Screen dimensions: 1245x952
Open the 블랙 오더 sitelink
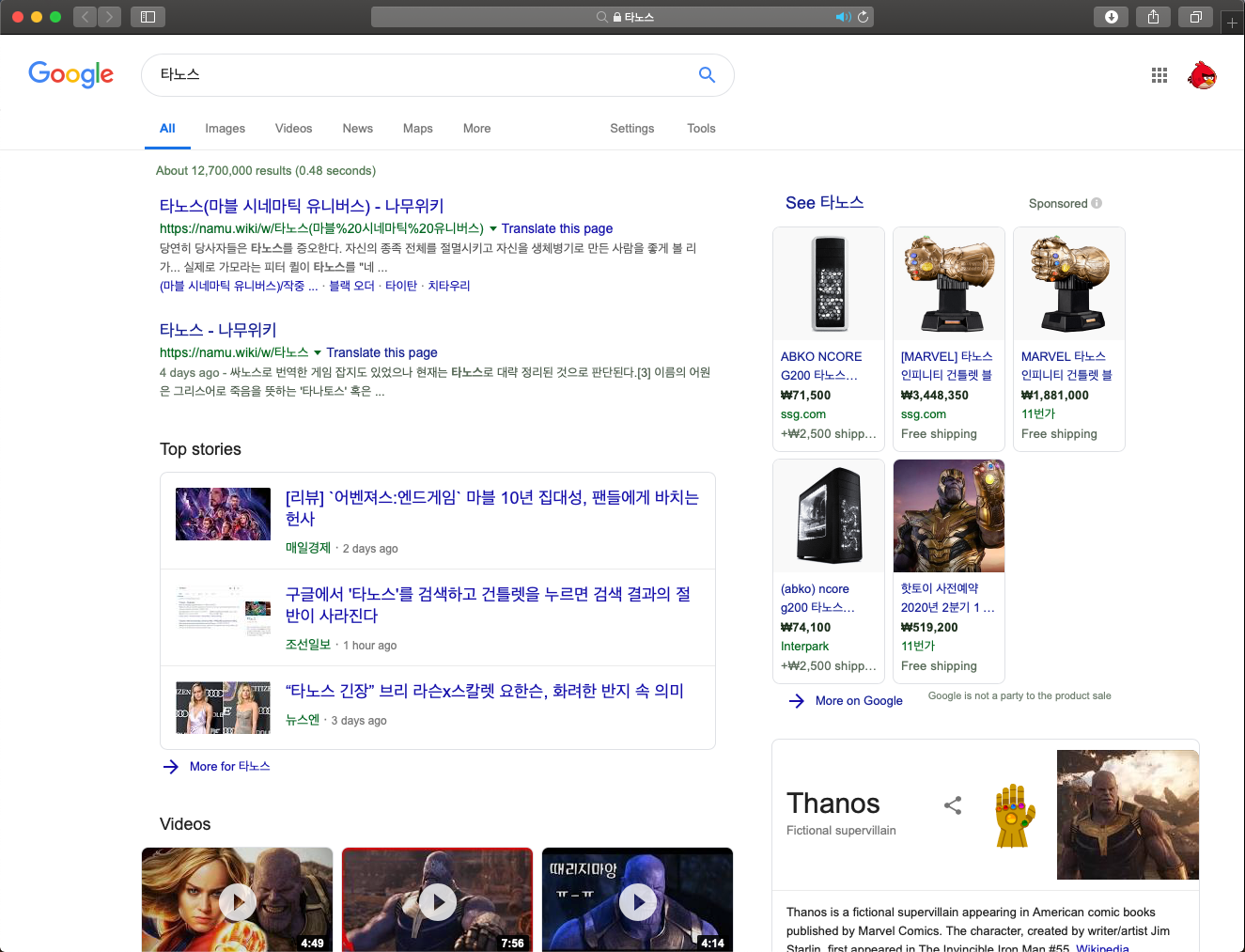[x=351, y=286]
